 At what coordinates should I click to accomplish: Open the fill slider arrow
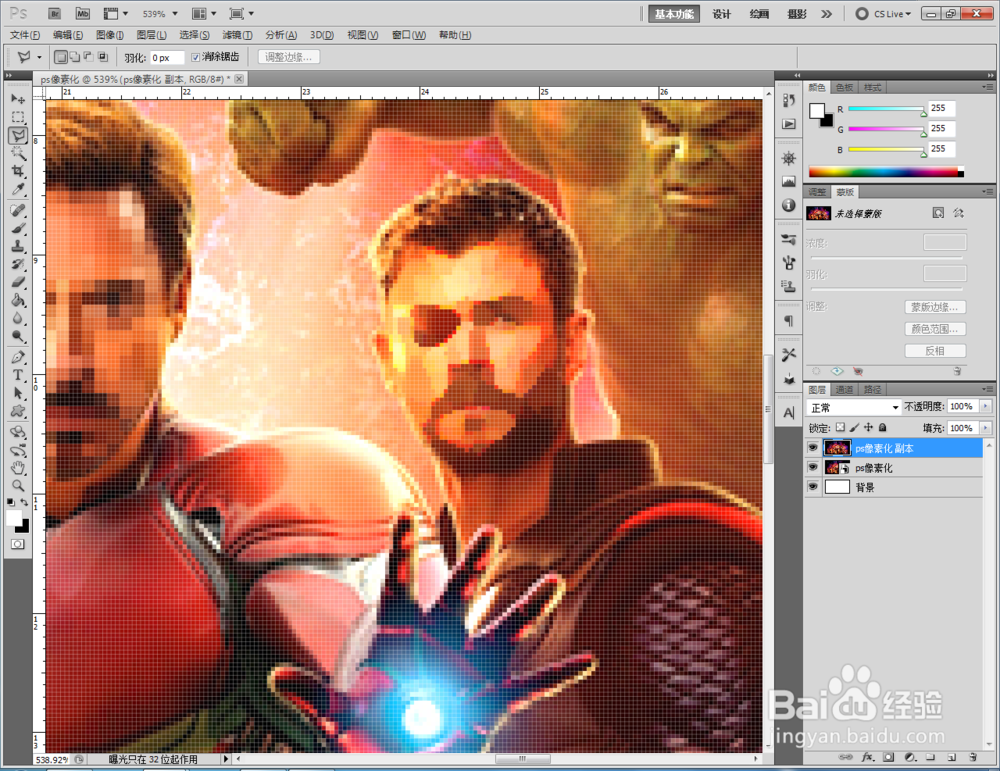pos(986,428)
